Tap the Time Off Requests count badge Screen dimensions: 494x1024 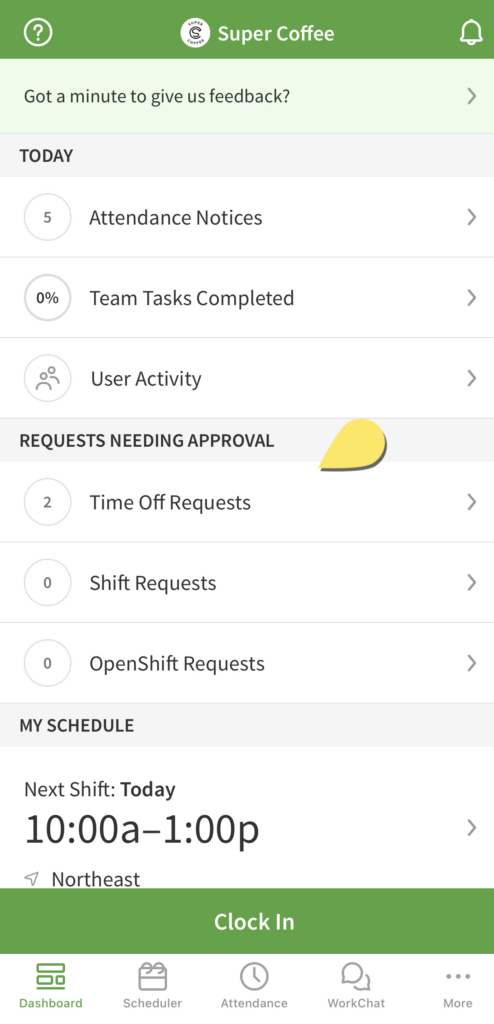click(x=47, y=502)
